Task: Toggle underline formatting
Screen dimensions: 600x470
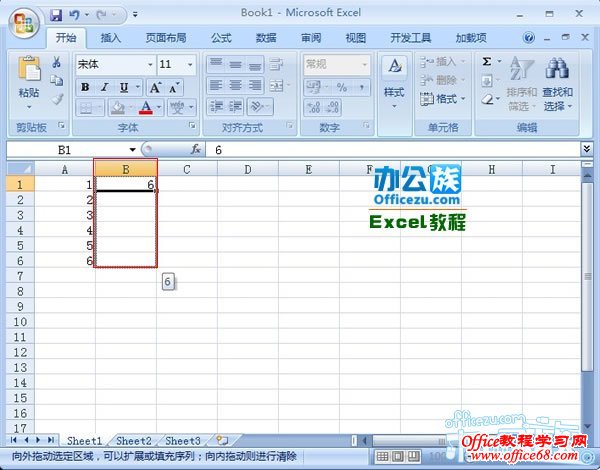Action: point(124,87)
